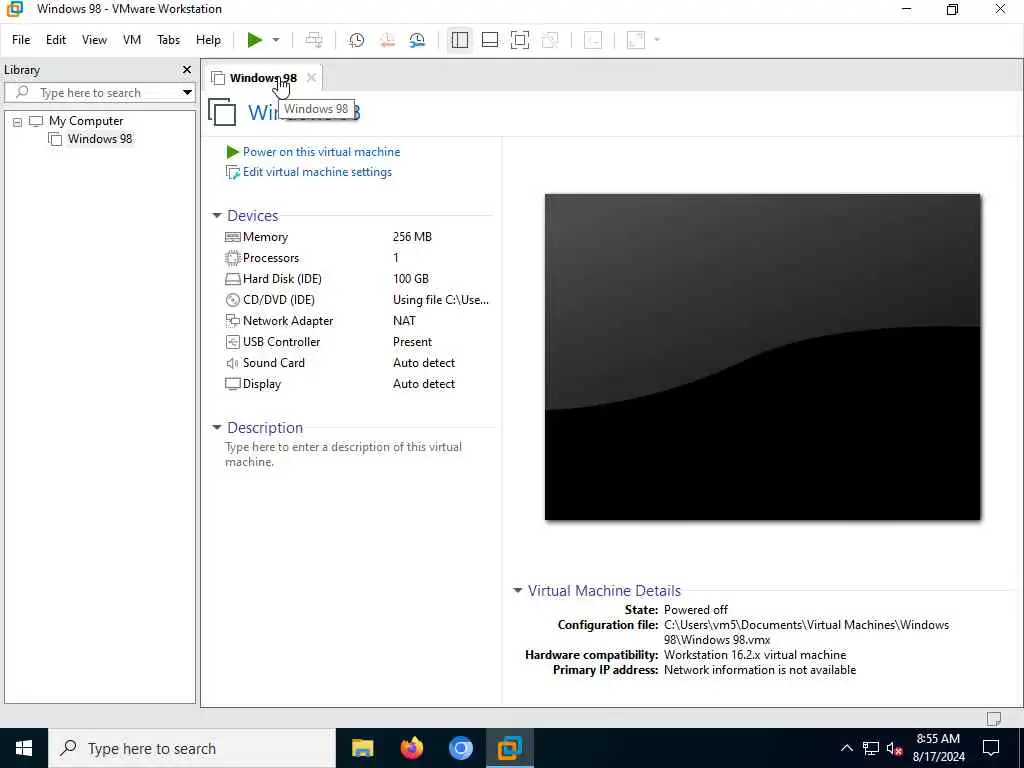Click the 100 GB hard disk value

411,279
